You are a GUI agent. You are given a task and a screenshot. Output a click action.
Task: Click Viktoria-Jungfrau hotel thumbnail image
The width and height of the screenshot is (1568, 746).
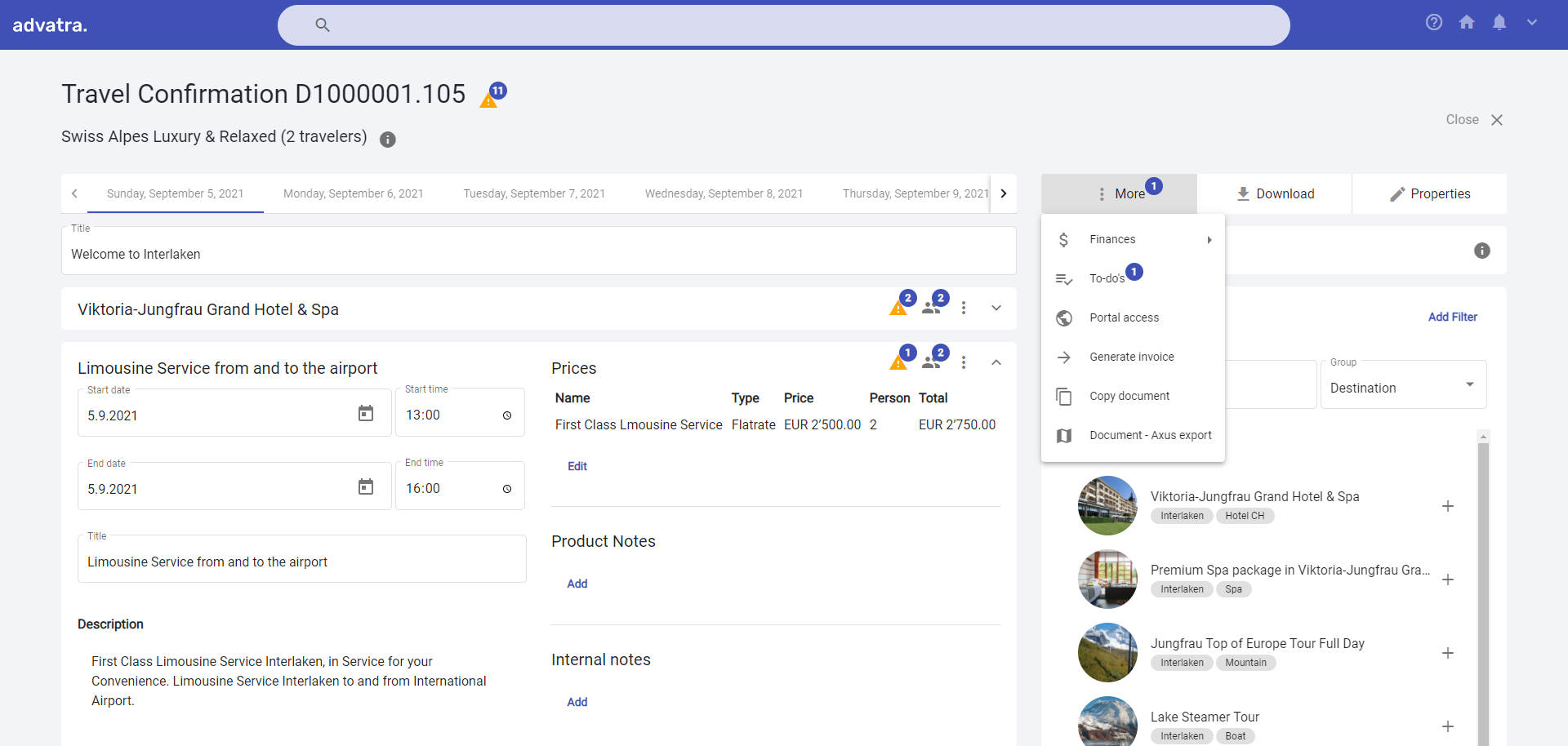pyautogui.click(x=1107, y=506)
